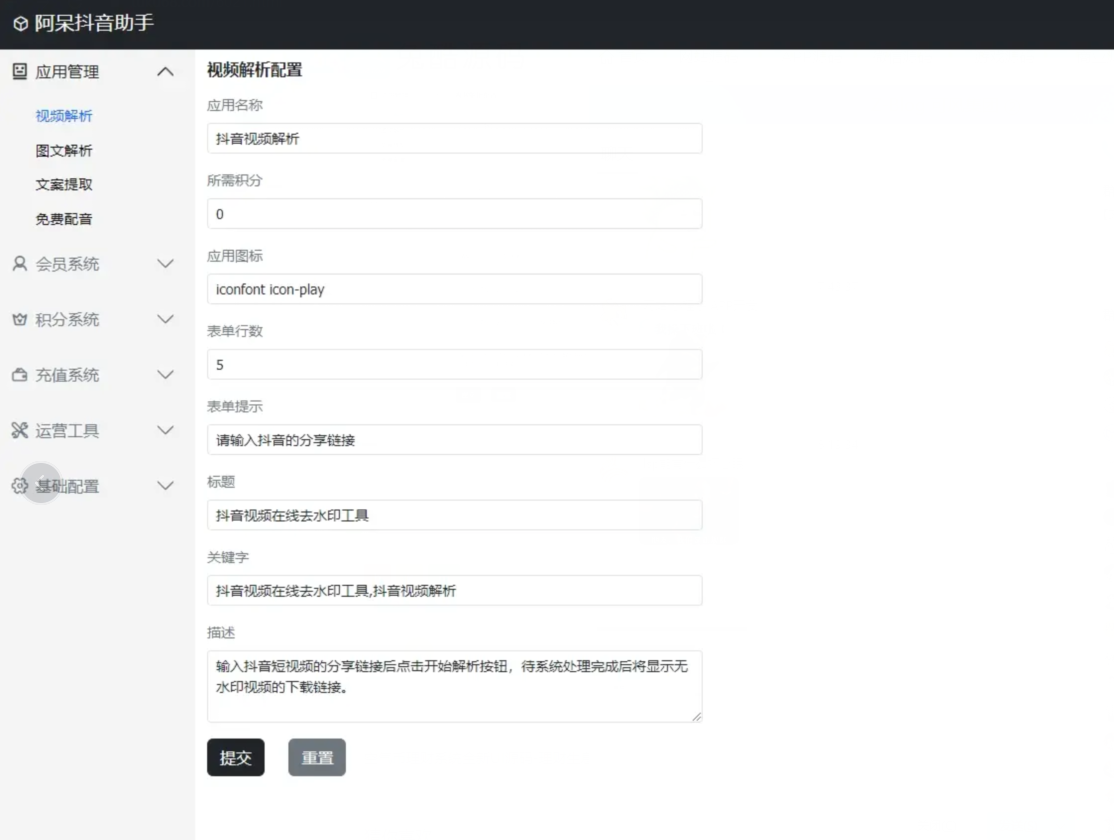
Task: Click the 应用管理 sidebar icon
Action: coord(19,71)
